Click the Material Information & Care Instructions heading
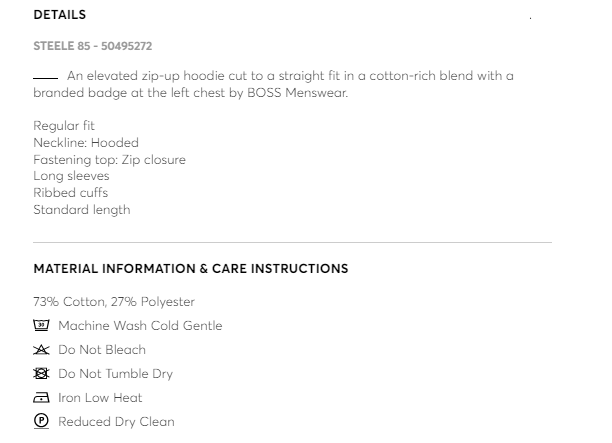 (191, 269)
